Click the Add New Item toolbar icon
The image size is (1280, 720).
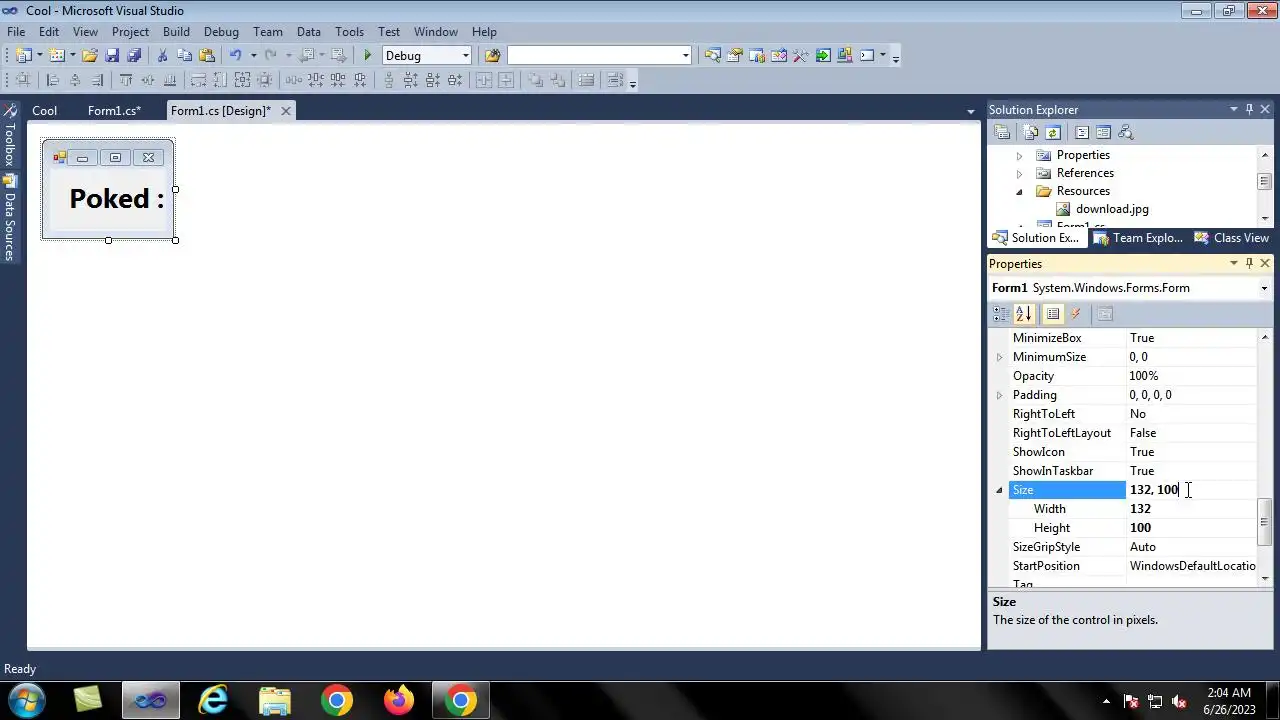click(57, 56)
